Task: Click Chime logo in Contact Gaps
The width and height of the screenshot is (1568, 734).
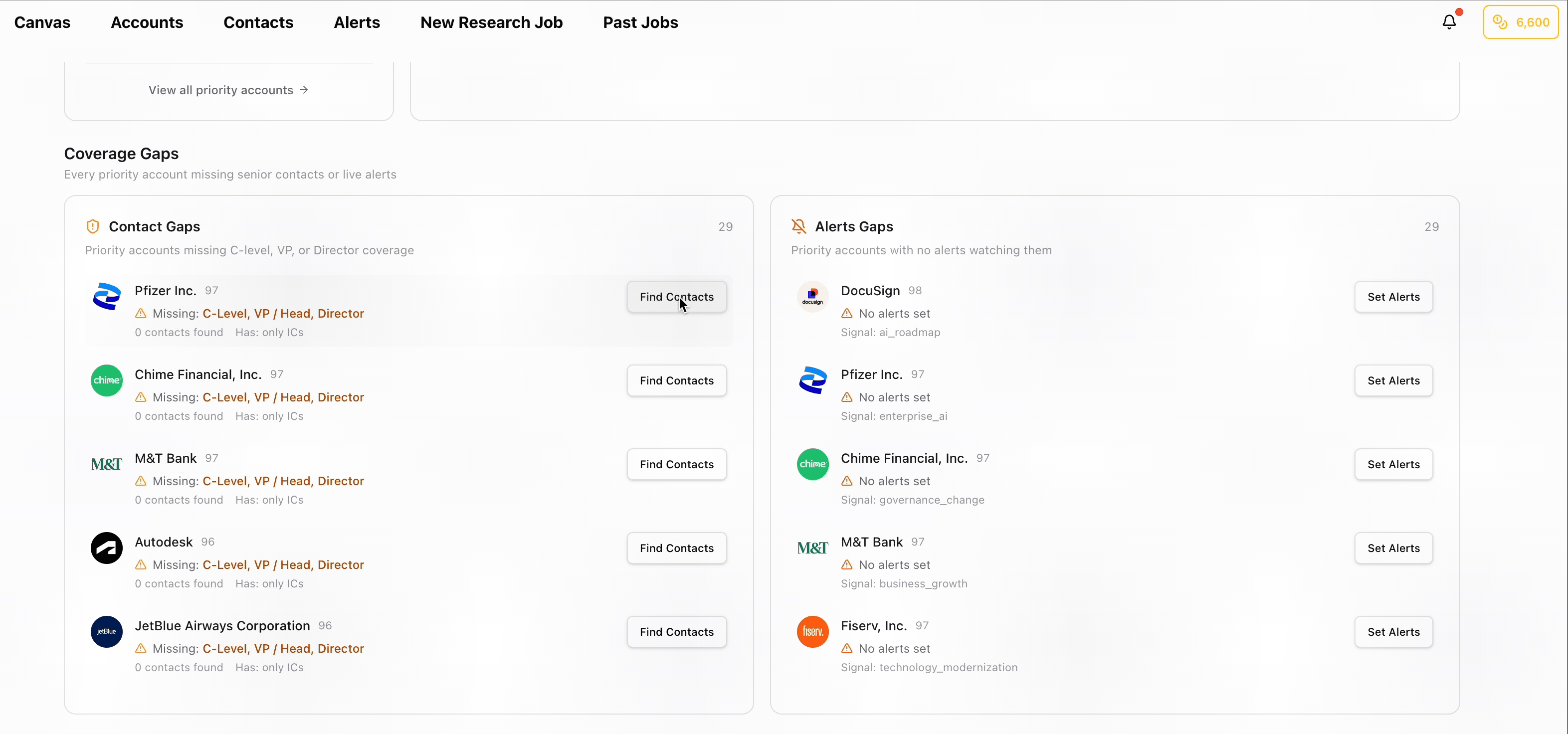Action: 107,380
